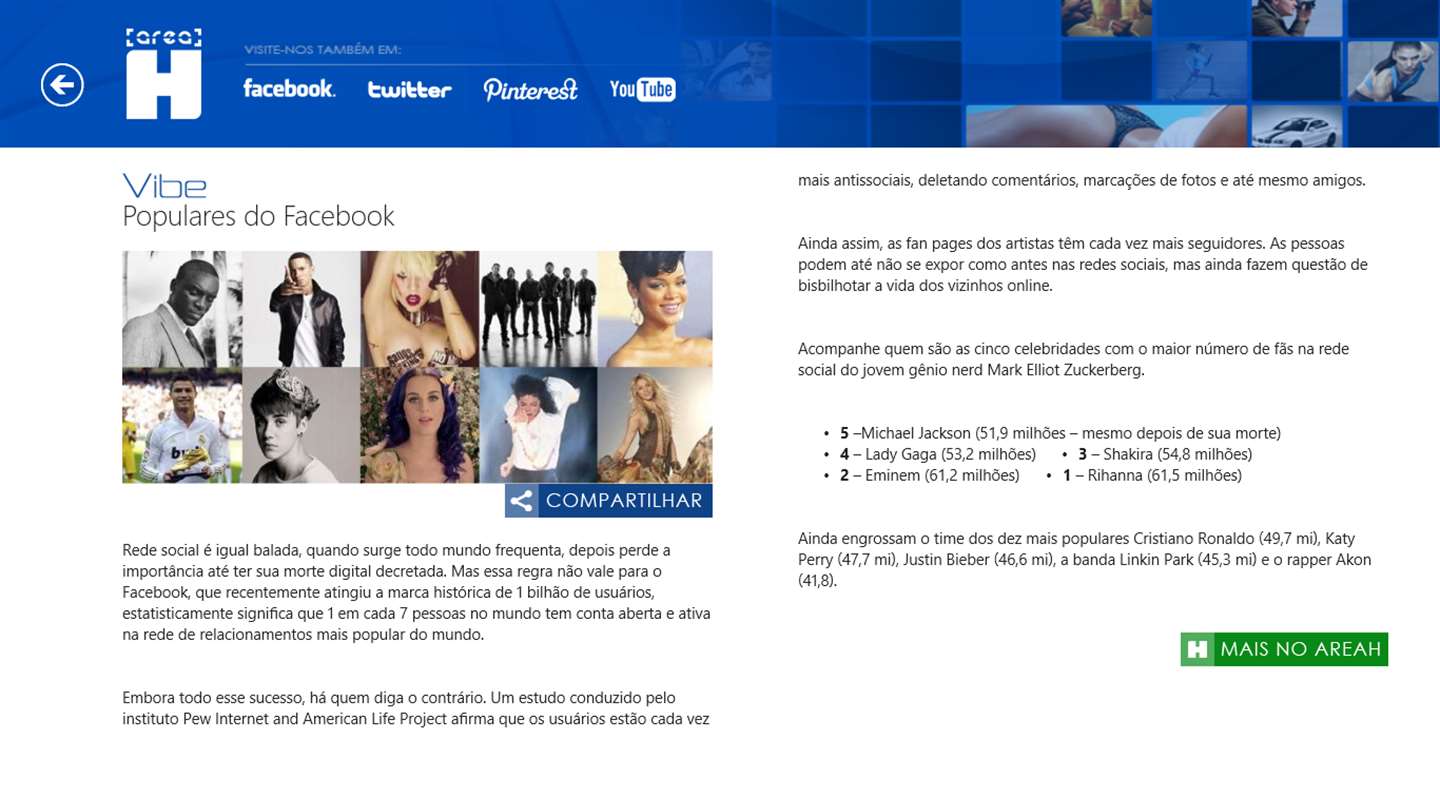Click the text VISITE-NOS TAMBÉM EM
This screenshot has height=810, width=1440.
(323, 51)
